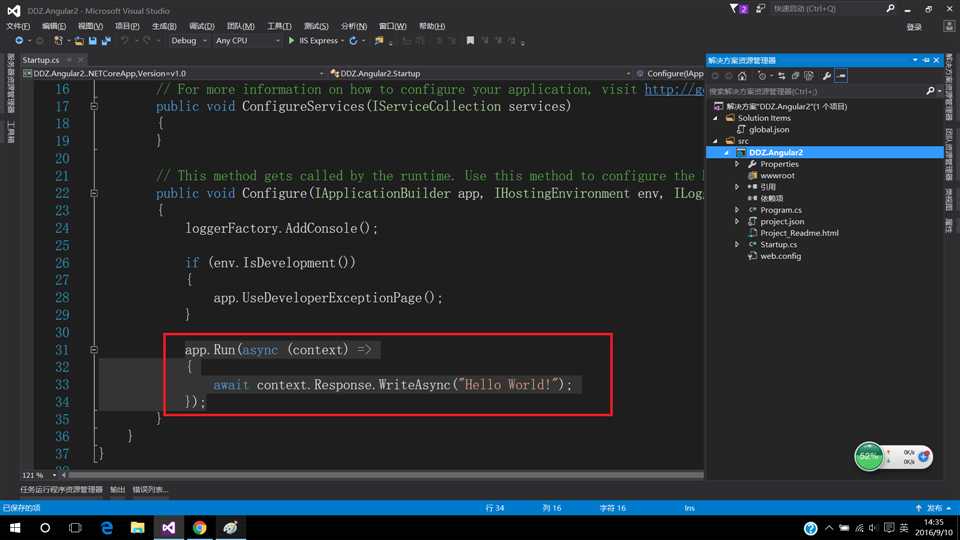This screenshot has width=960, height=540.
Task: Collapse app.Run lambda outlining at line 31
Action: coord(94,350)
